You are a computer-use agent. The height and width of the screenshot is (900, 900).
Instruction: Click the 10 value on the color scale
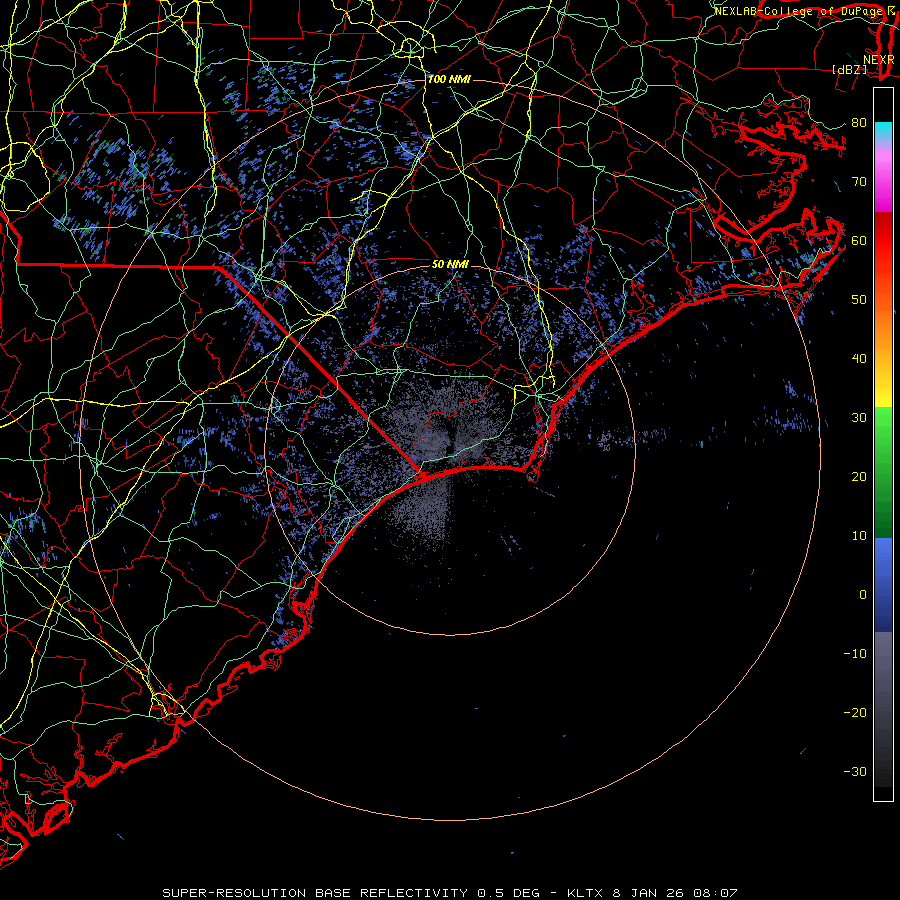point(859,536)
